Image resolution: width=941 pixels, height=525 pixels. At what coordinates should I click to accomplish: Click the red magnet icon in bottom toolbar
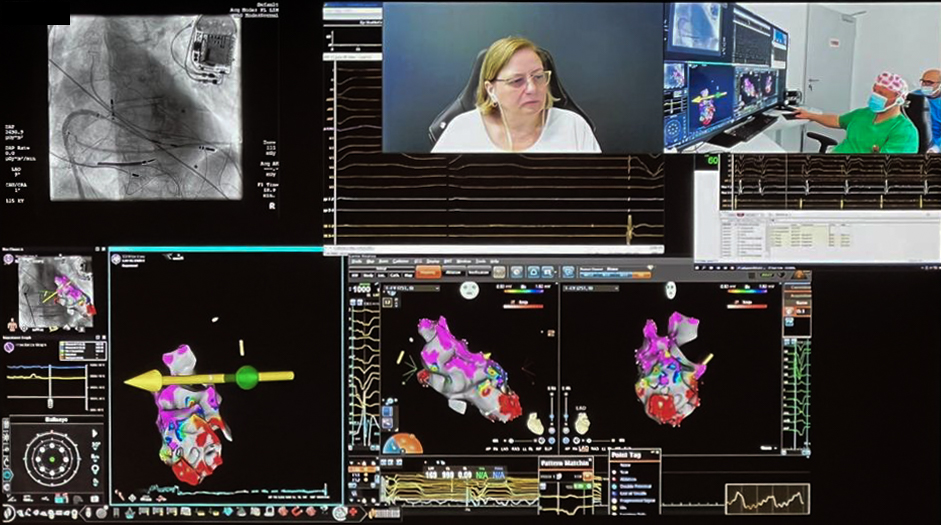pyautogui.click(x=296, y=512)
